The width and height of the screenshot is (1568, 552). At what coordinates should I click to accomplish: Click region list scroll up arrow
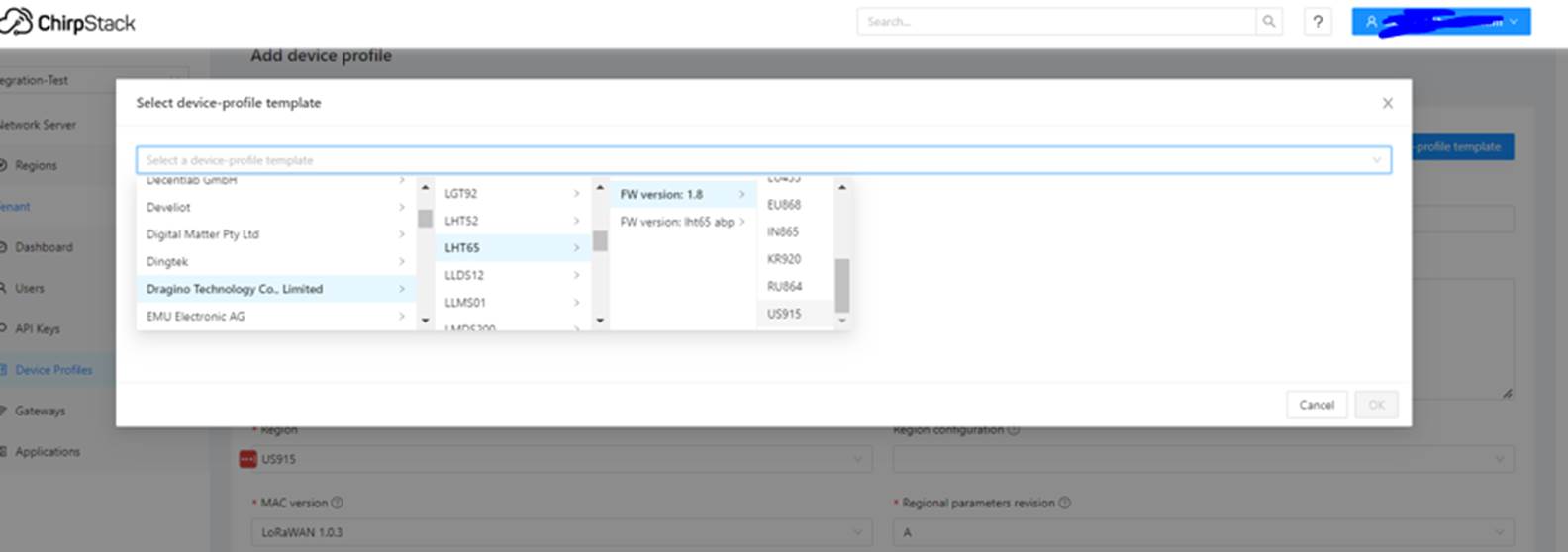click(842, 187)
